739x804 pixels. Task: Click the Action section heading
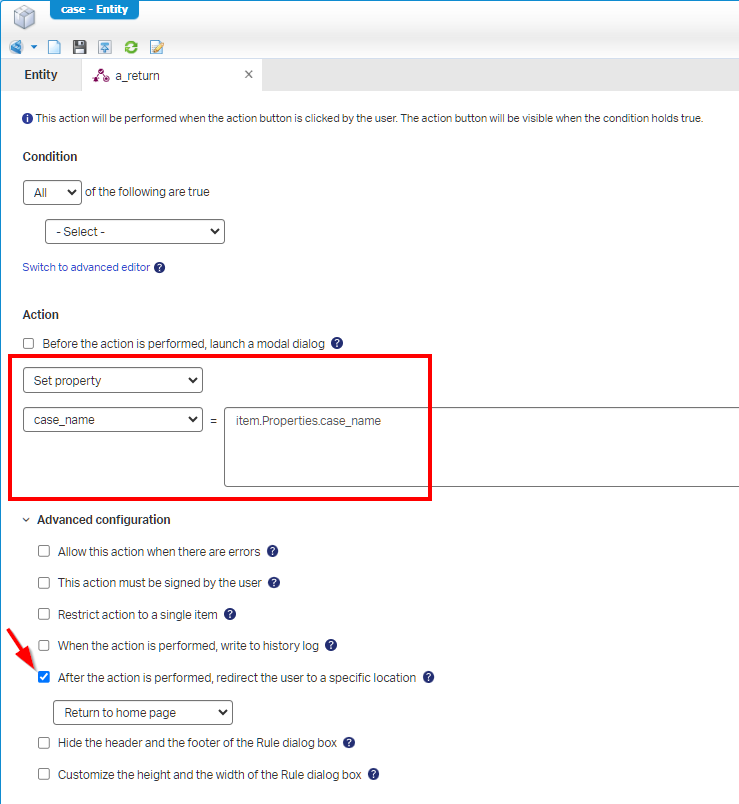coord(41,315)
